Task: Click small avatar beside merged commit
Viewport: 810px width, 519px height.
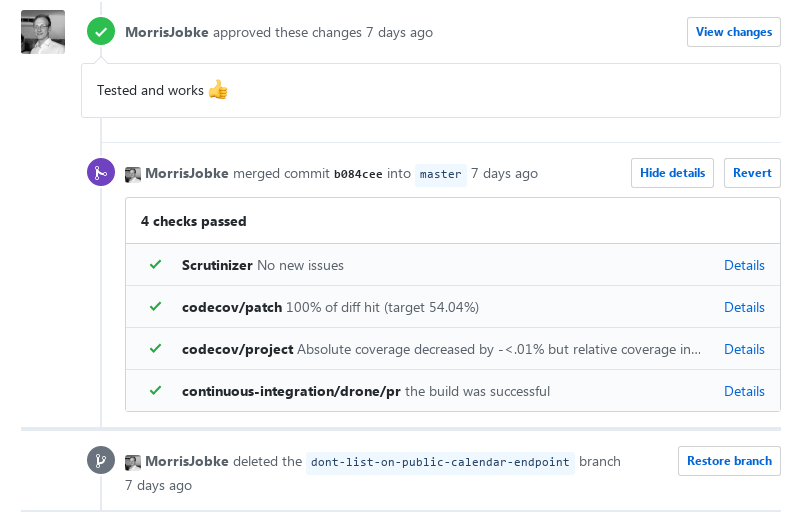Action: [x=133, y=175]
